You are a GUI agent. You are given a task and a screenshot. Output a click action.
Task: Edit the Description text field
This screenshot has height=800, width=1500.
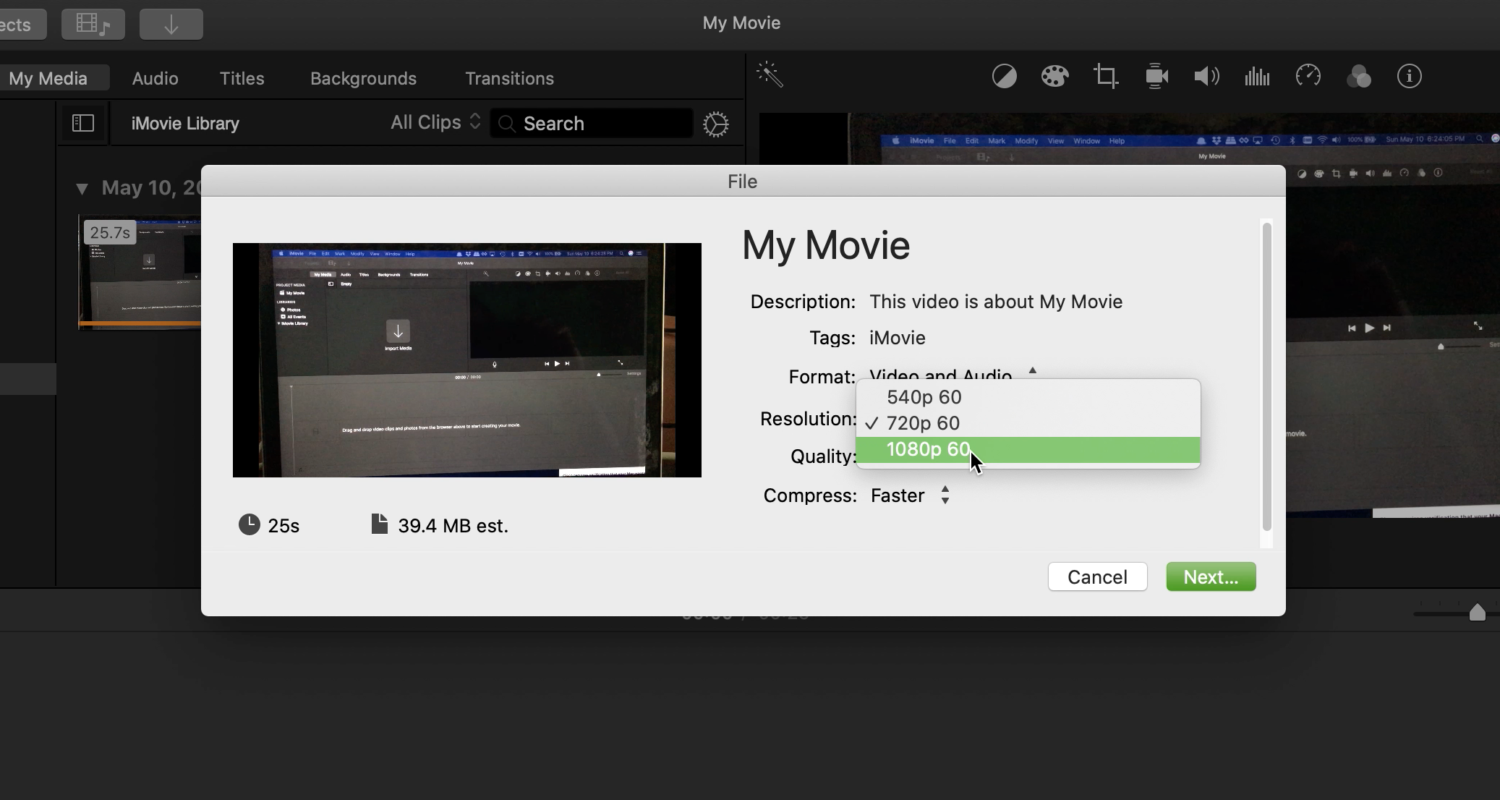[995, 301]
